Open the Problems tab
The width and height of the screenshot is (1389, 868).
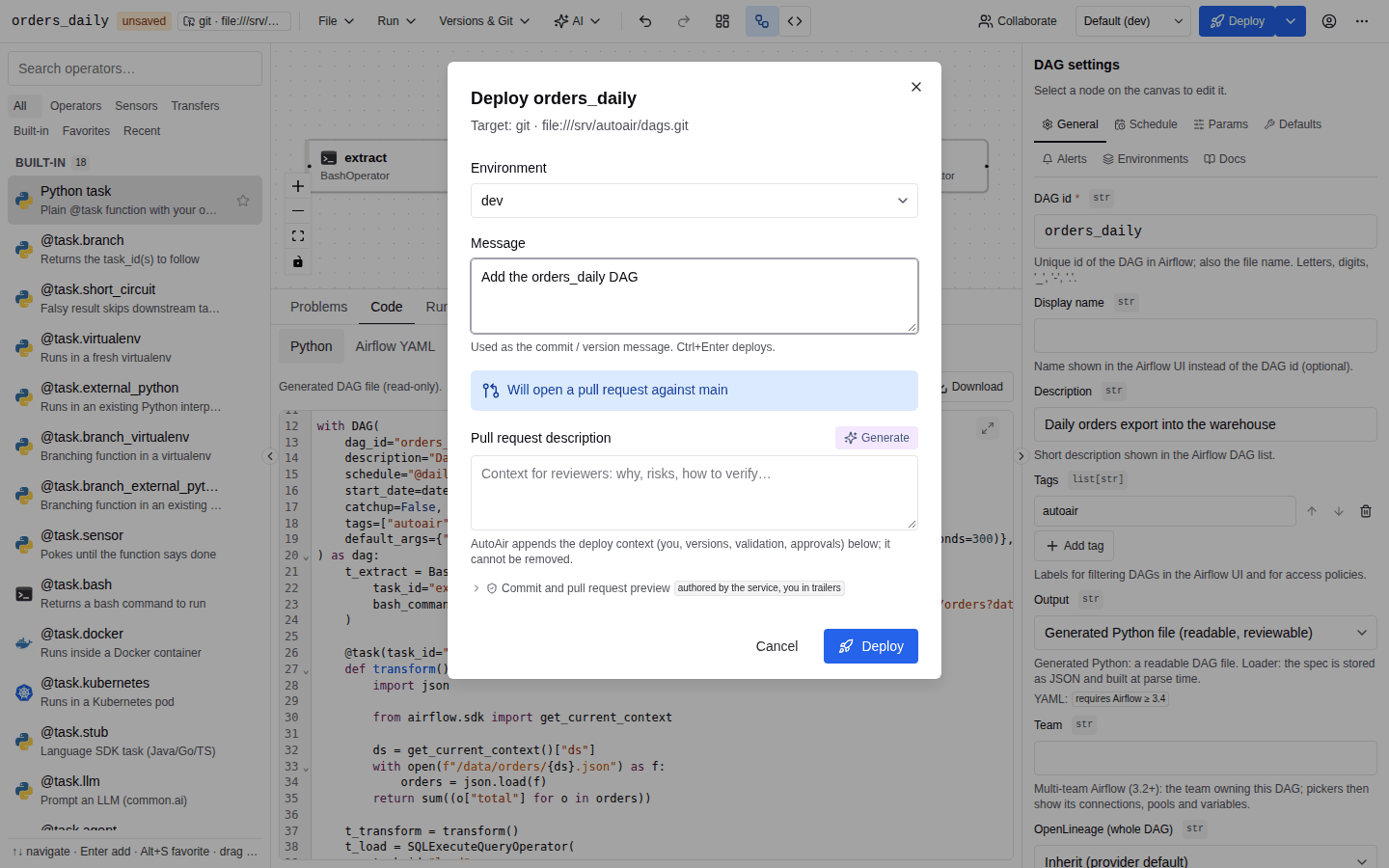point(318,307)
